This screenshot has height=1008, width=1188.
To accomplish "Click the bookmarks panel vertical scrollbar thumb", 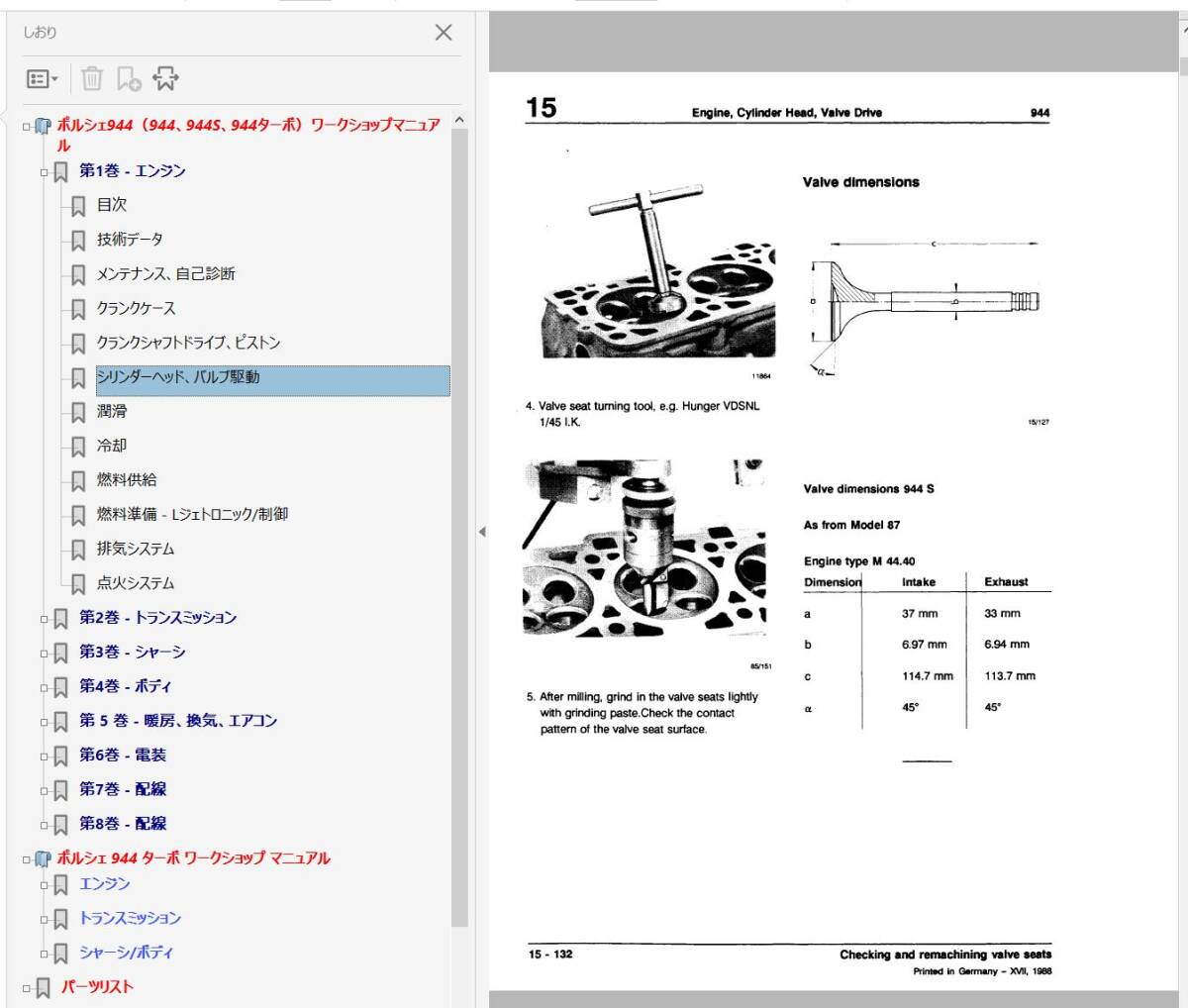I will tap(459, 527).
